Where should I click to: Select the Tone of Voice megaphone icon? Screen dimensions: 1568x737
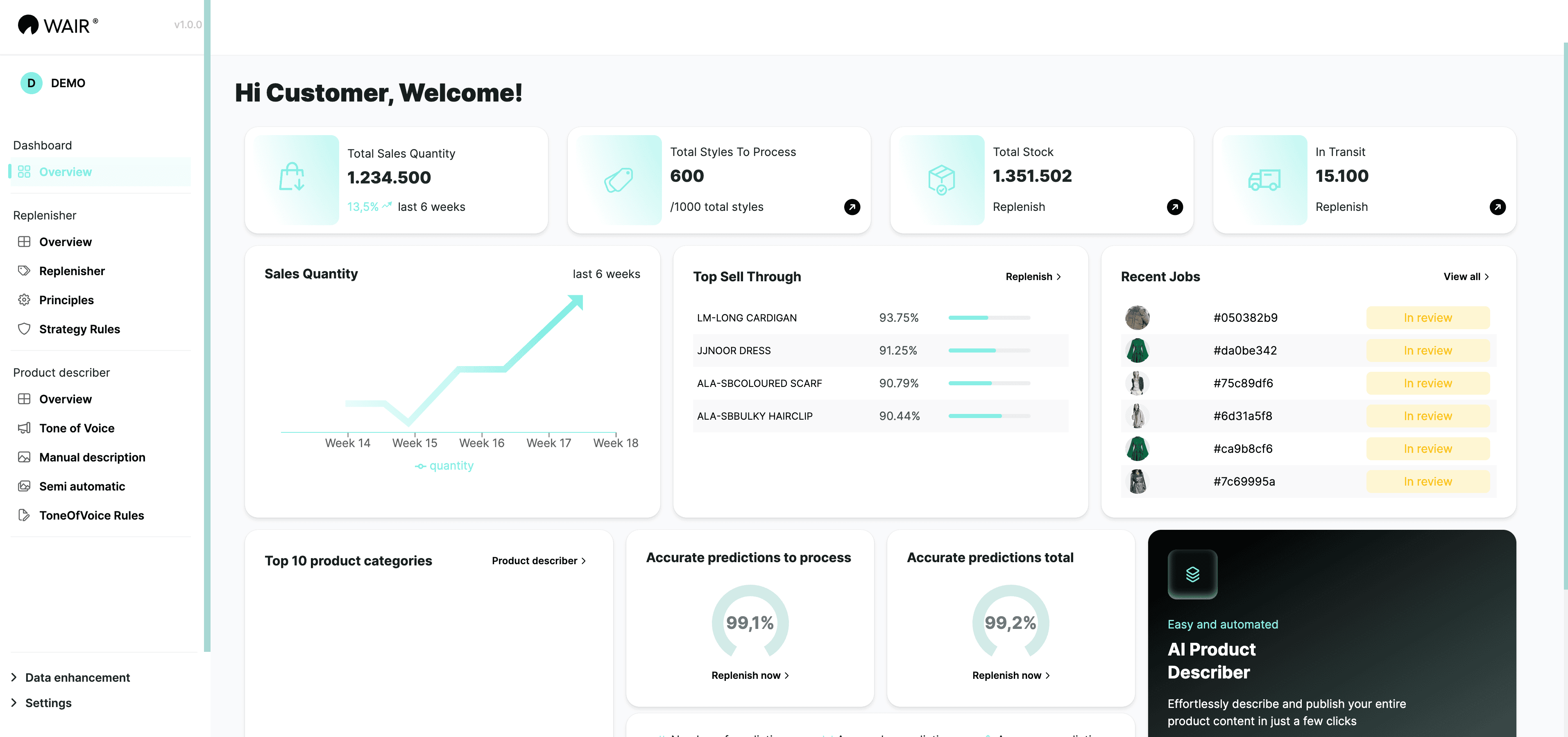tap(24, 428)
